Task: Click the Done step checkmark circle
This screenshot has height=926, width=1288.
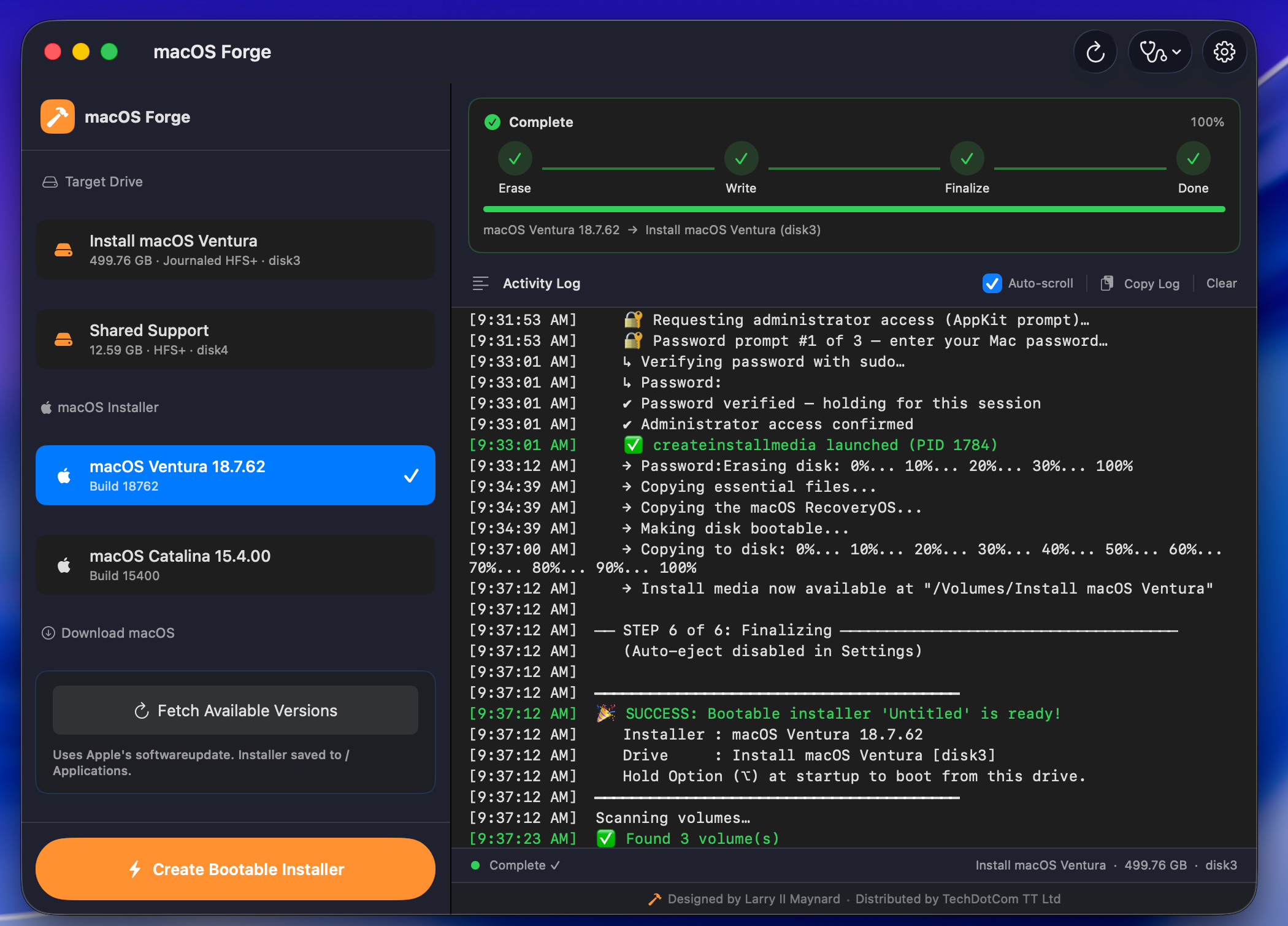Action: pos(1193,159)
